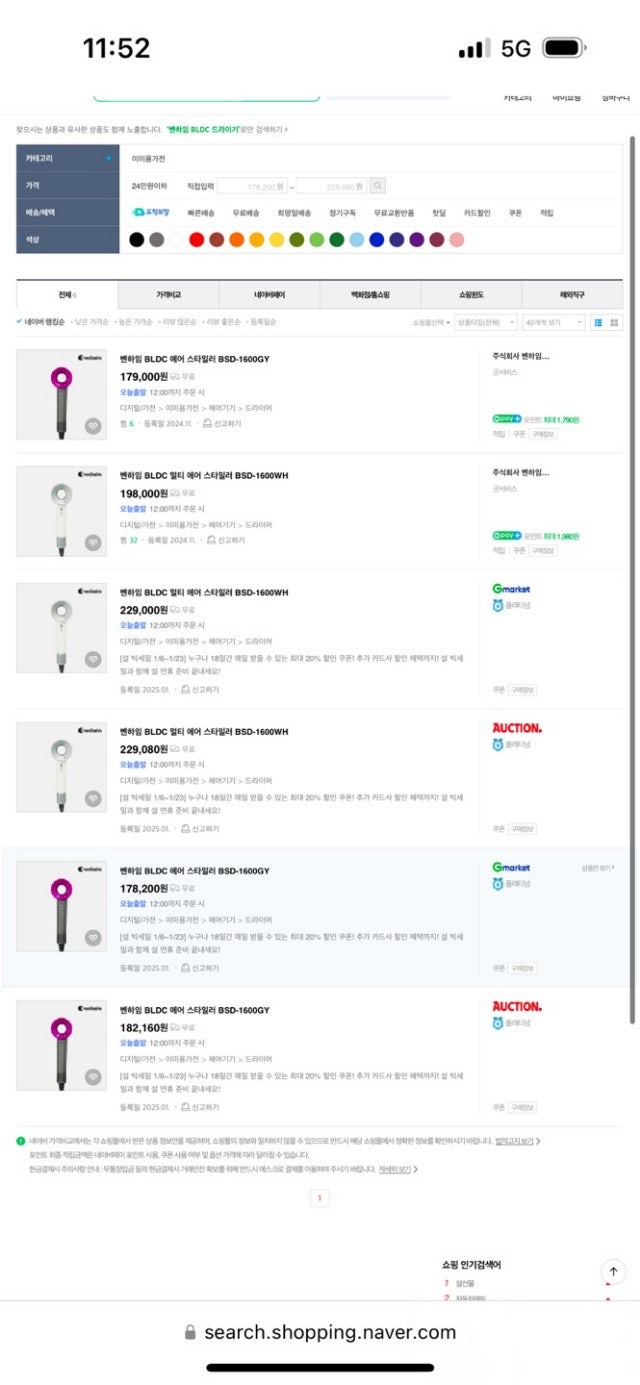This screenshot has height=1385, width=640.
Task: Click the price range search magnifier icon
Action: [x=377, y=186]
